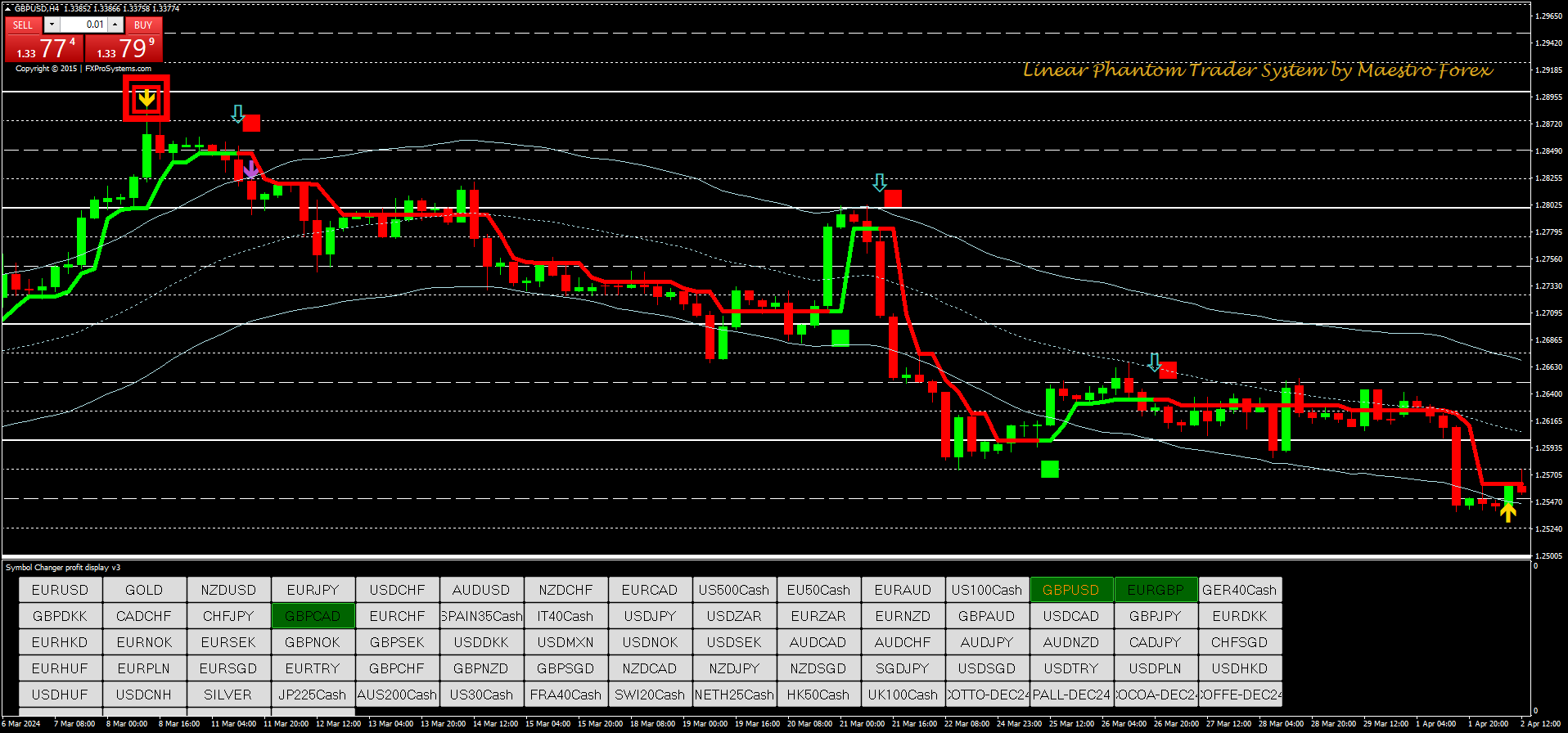This screenshot has height=733, width=1568.
Task: Click the volume decrease arrow beside SELL
Action: (x=52, y=25)
